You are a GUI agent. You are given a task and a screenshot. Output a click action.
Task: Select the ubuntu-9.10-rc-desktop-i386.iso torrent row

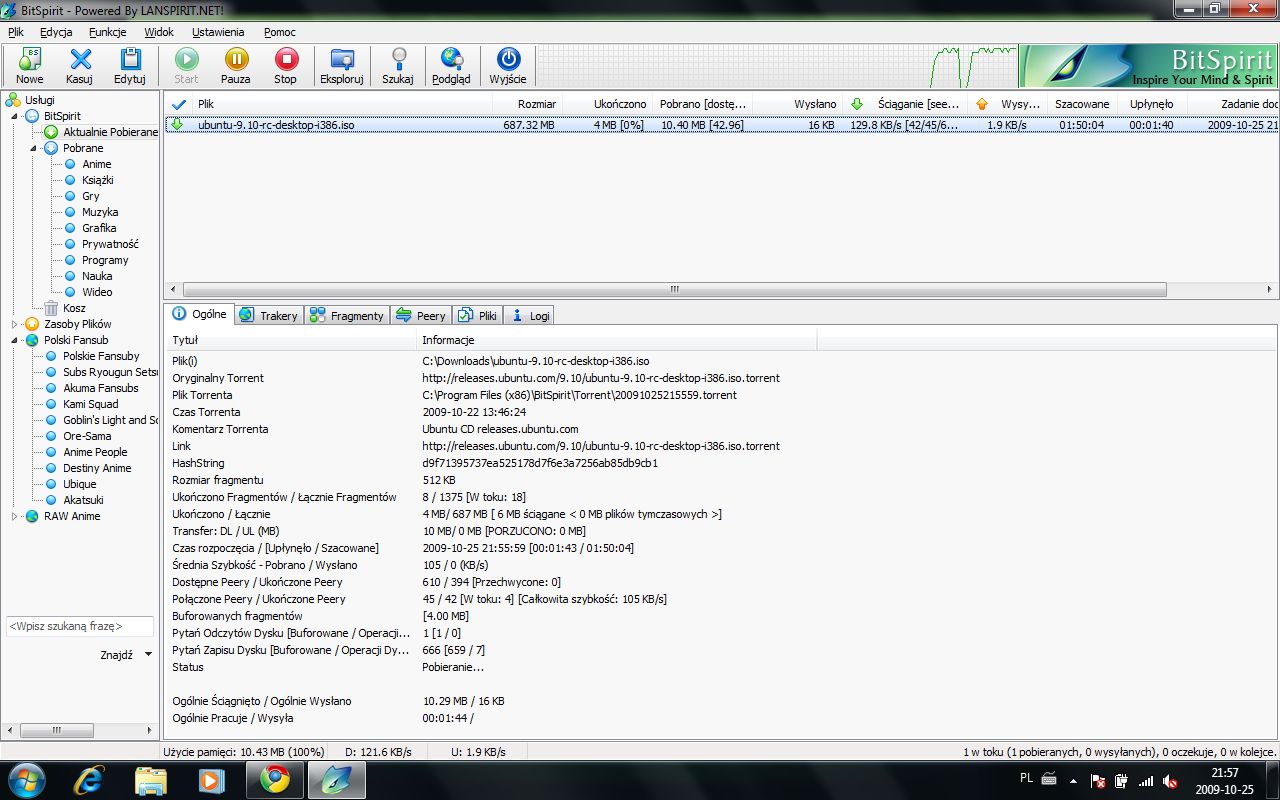[721, 125]
